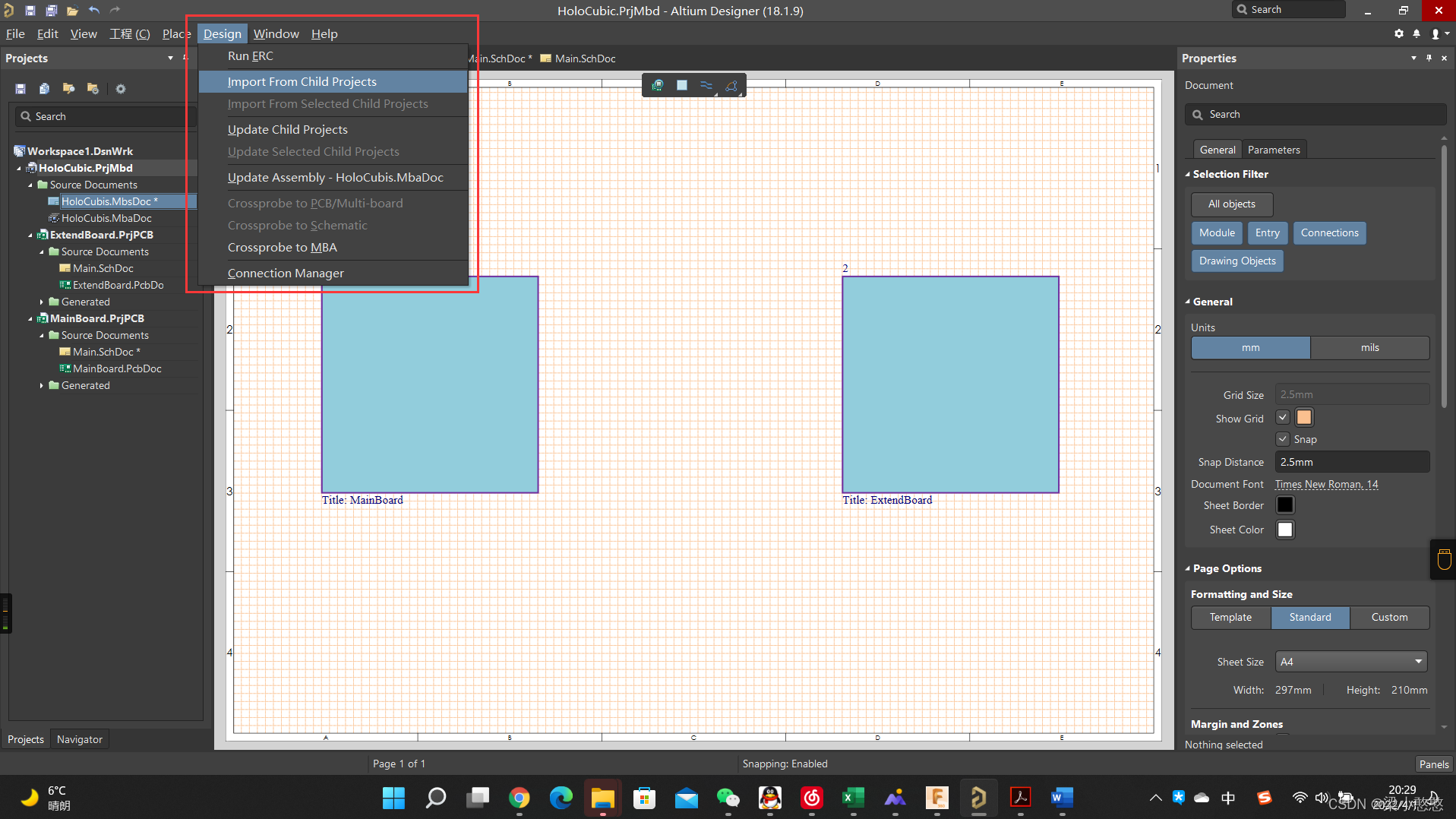
Task: Click the open folder icon in title bar
Action: coord(72,10)
